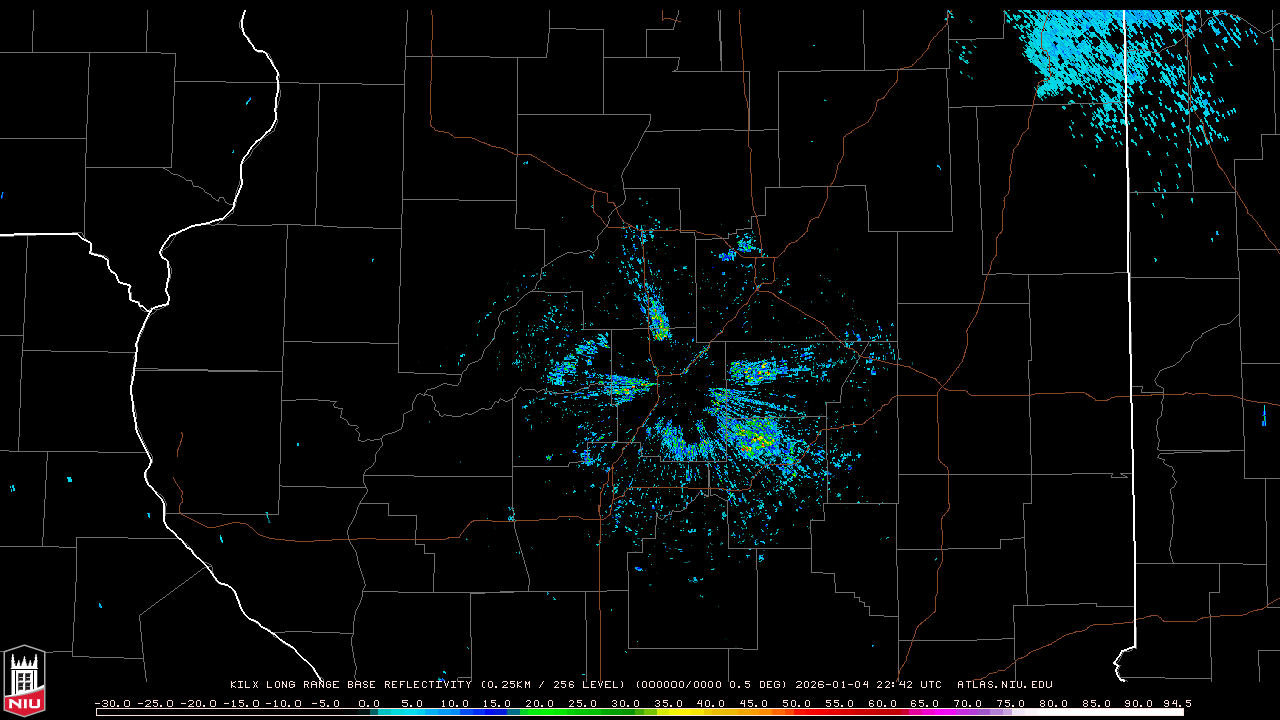Click the 50.0 scale label
This screenshot has width=1280, height=720.
[797, 703]
